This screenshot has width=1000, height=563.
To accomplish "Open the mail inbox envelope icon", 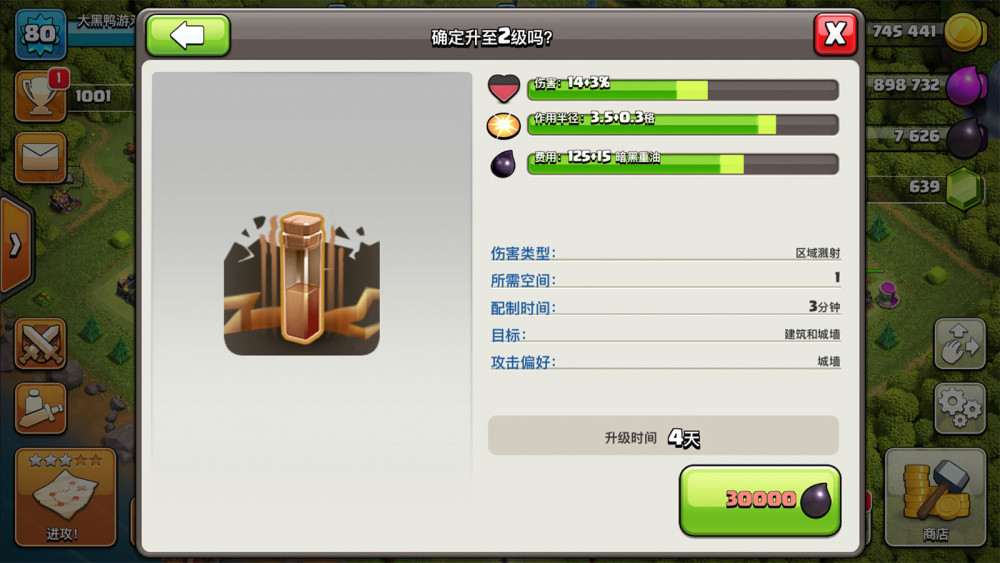I will (x=40, y=157).
